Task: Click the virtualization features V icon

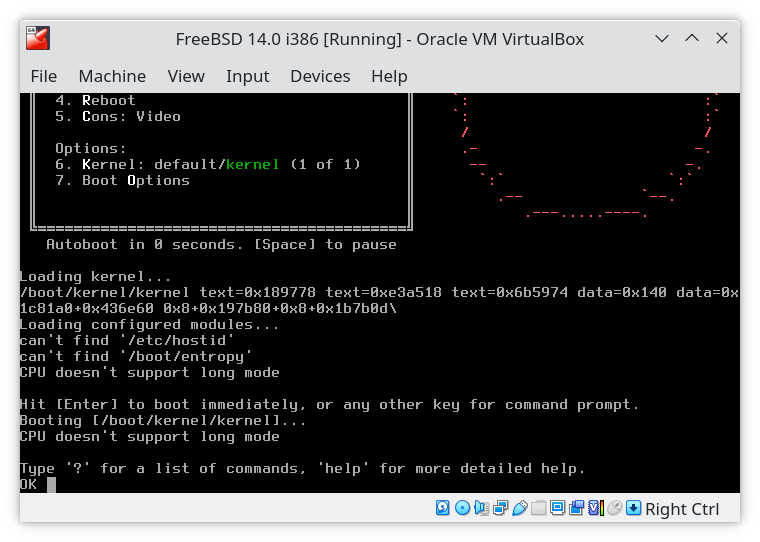Action: [595, 508]
